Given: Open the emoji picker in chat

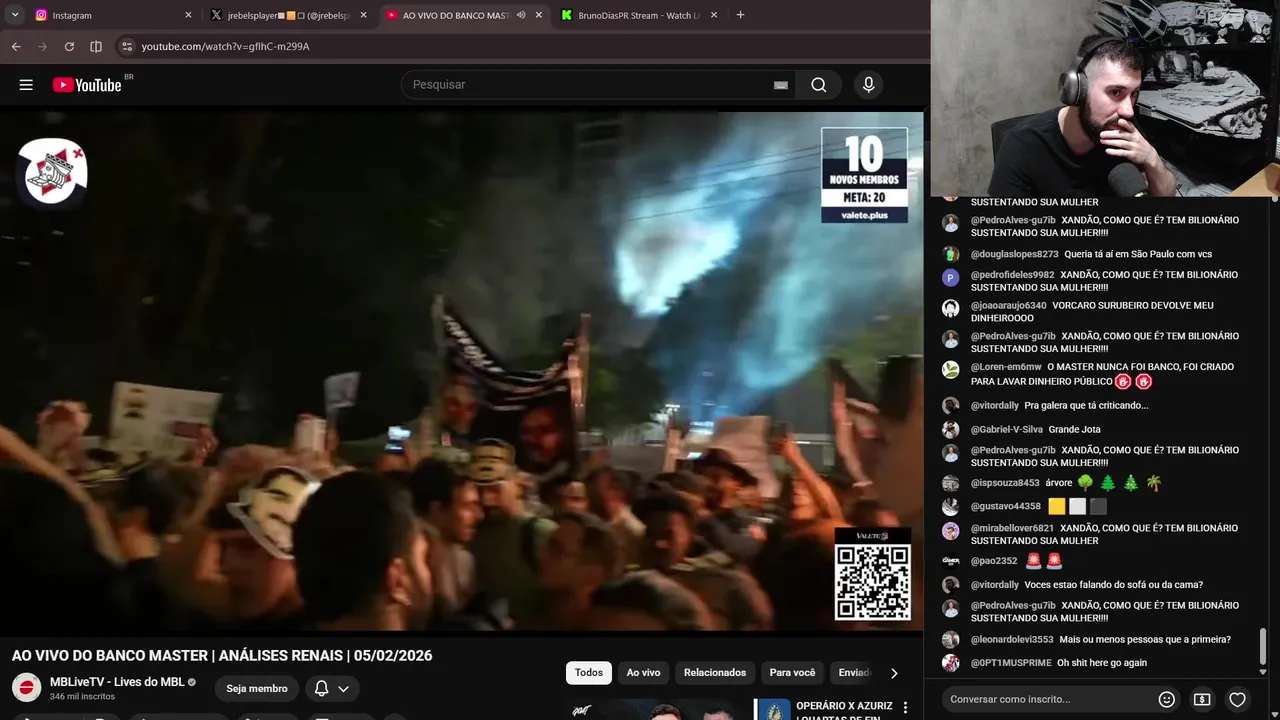Looking at the screenshot, I should click(x=1166, y=699).
